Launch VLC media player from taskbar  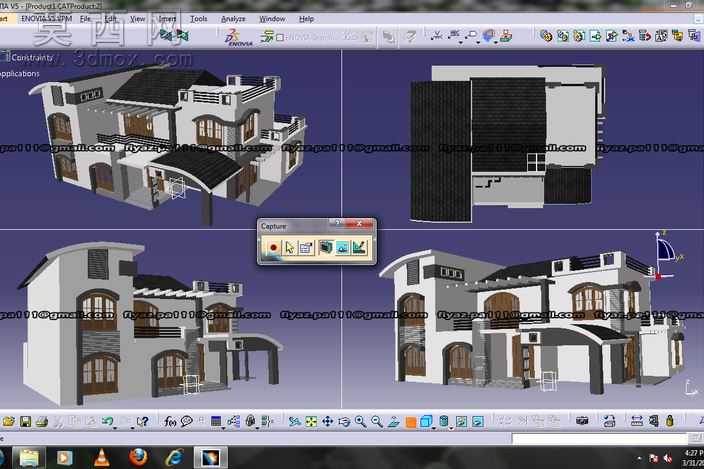click(101, 457)
